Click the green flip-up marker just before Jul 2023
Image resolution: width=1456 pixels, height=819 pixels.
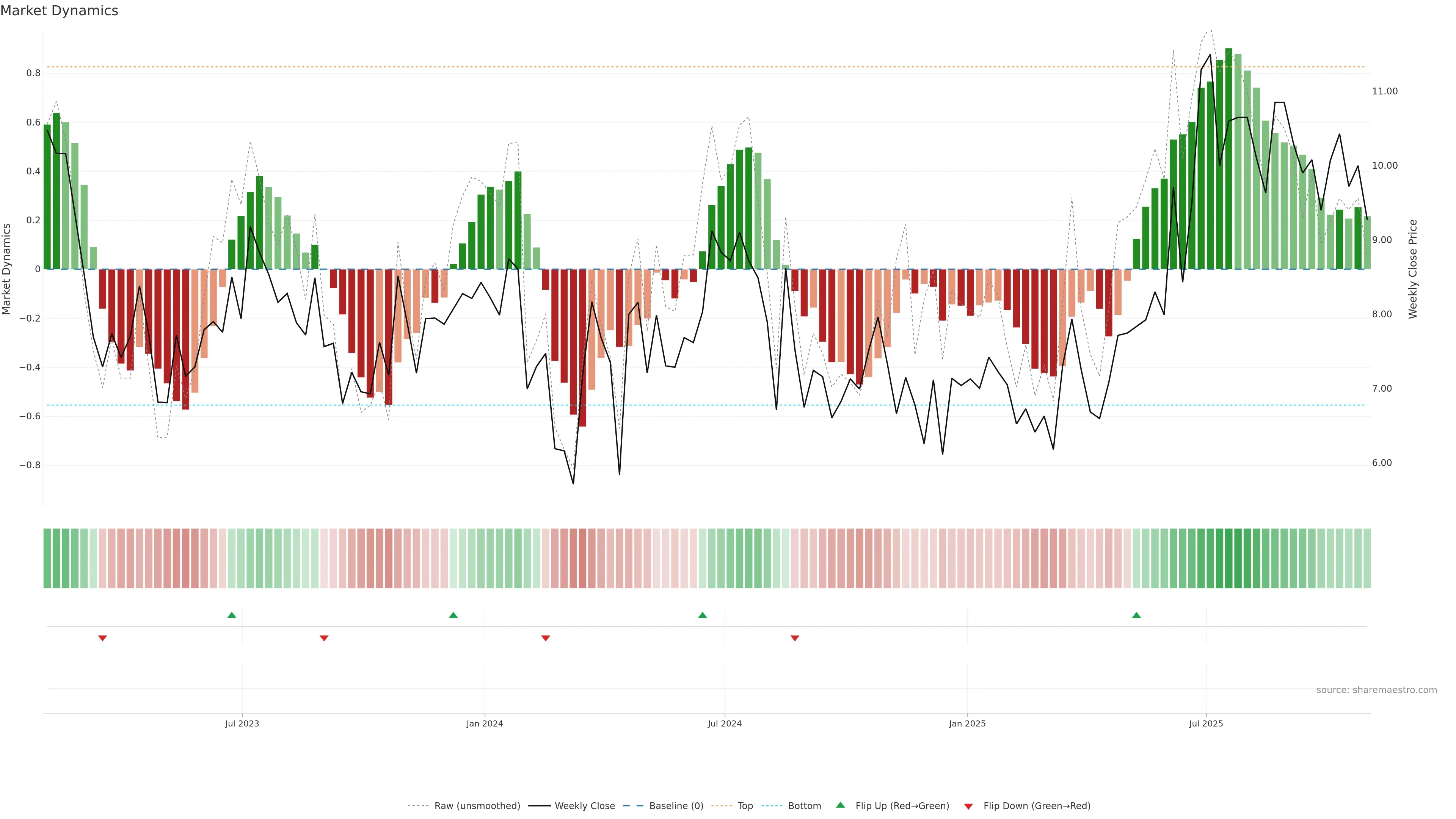coord(231,615)
